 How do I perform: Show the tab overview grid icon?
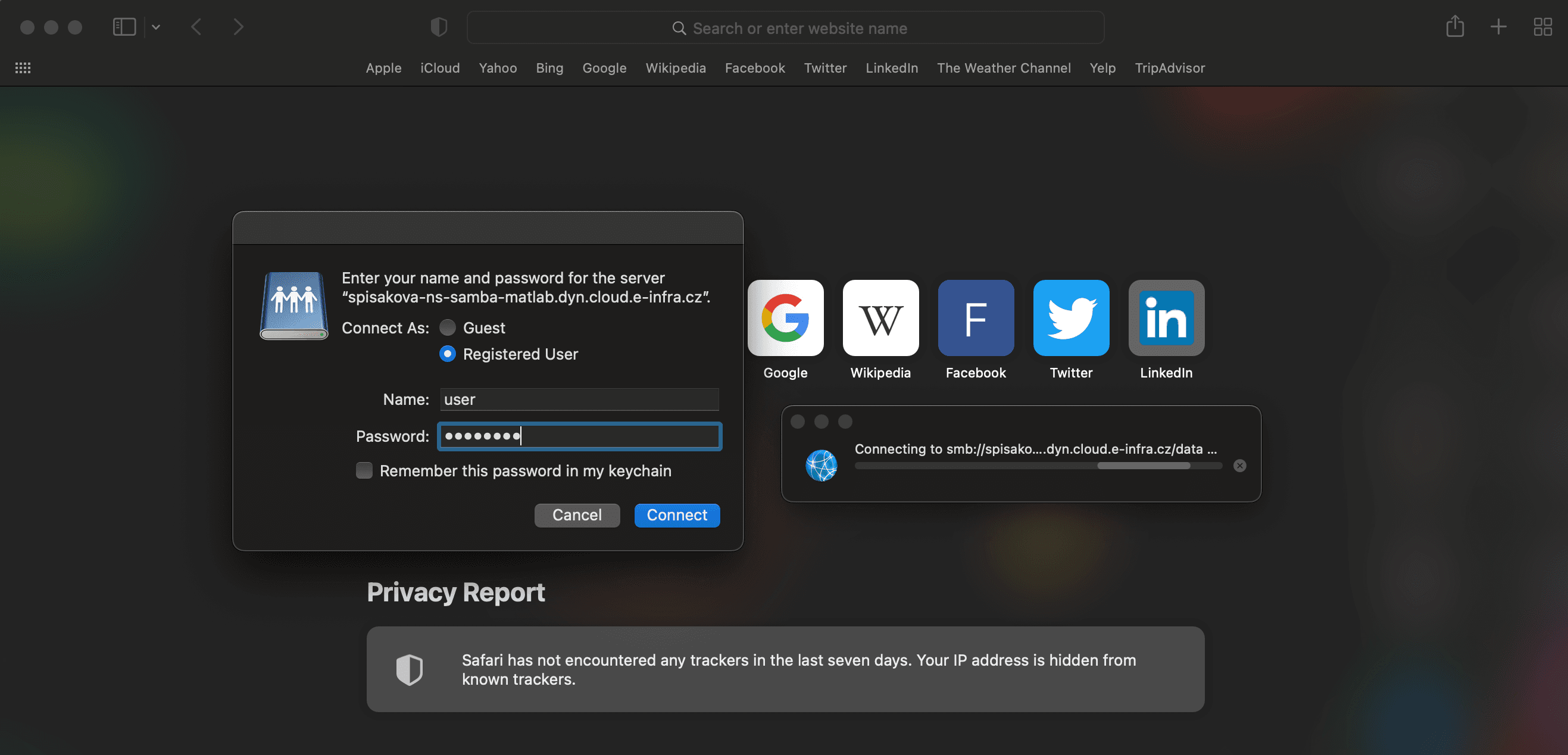[1542, 27]
